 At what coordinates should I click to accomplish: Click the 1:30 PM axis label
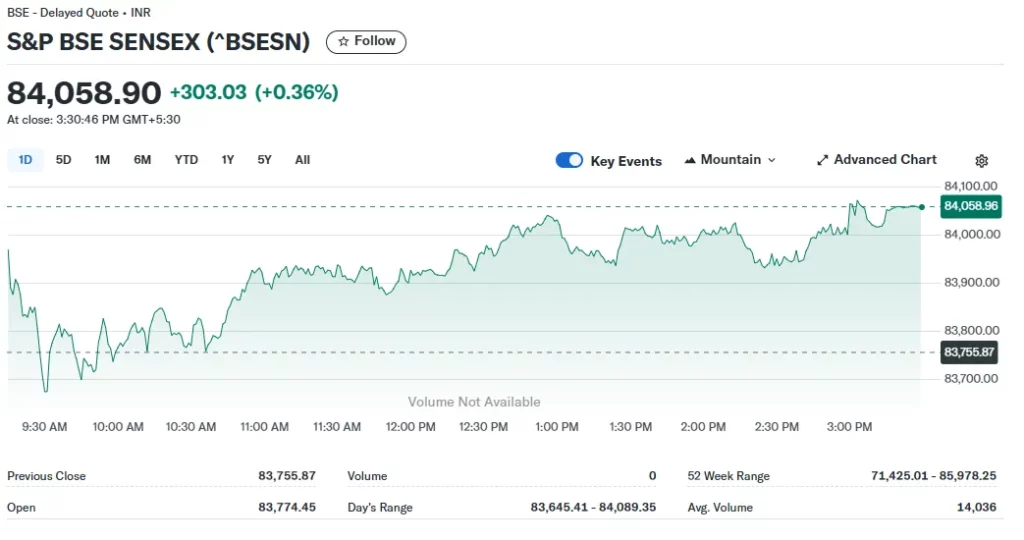coord(630,427)
